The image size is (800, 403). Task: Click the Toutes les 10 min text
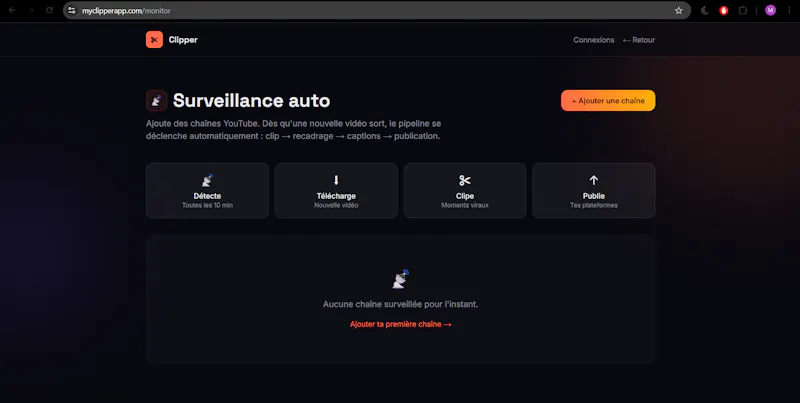(207, 205)
